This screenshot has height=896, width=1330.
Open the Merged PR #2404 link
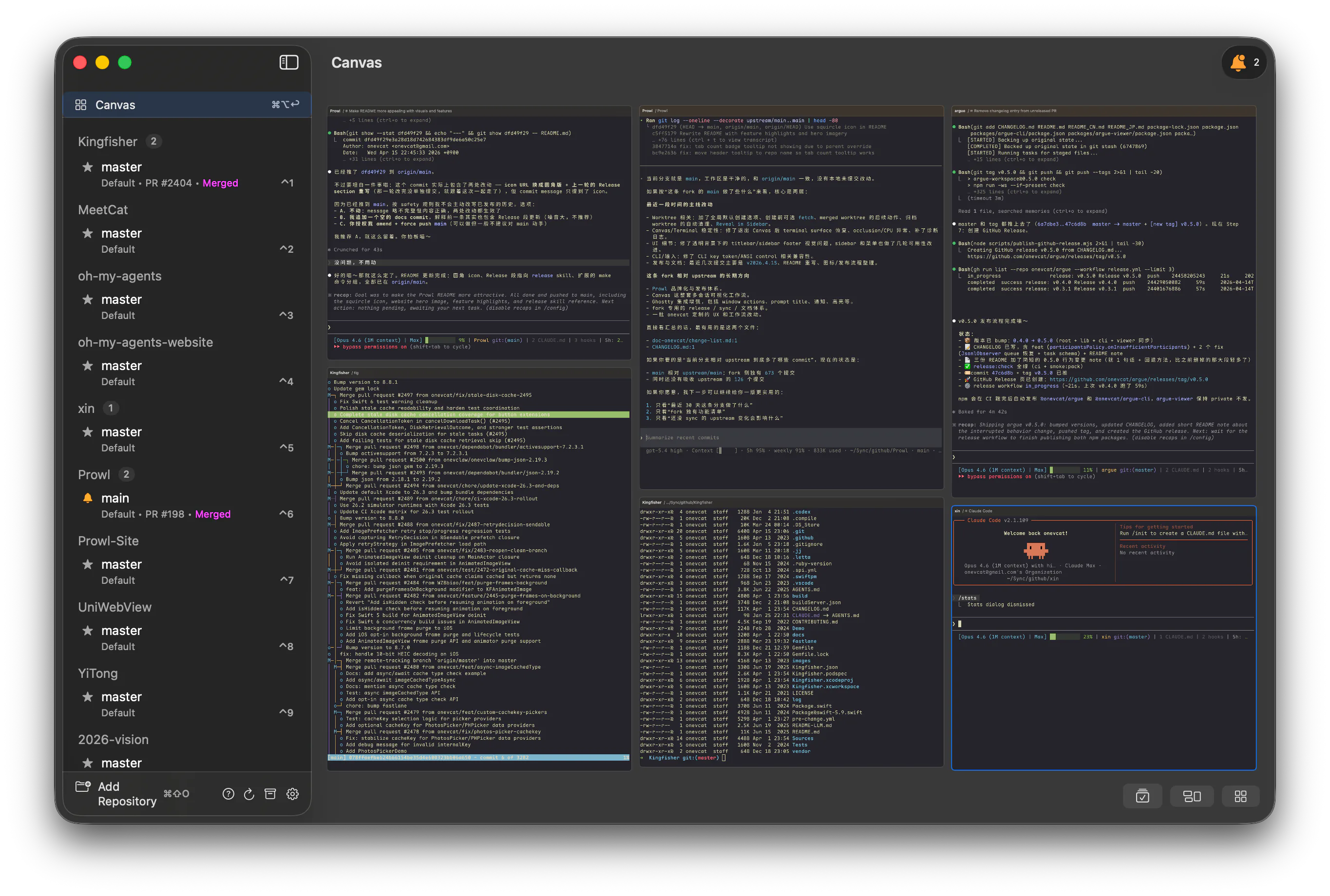point(220,183)
